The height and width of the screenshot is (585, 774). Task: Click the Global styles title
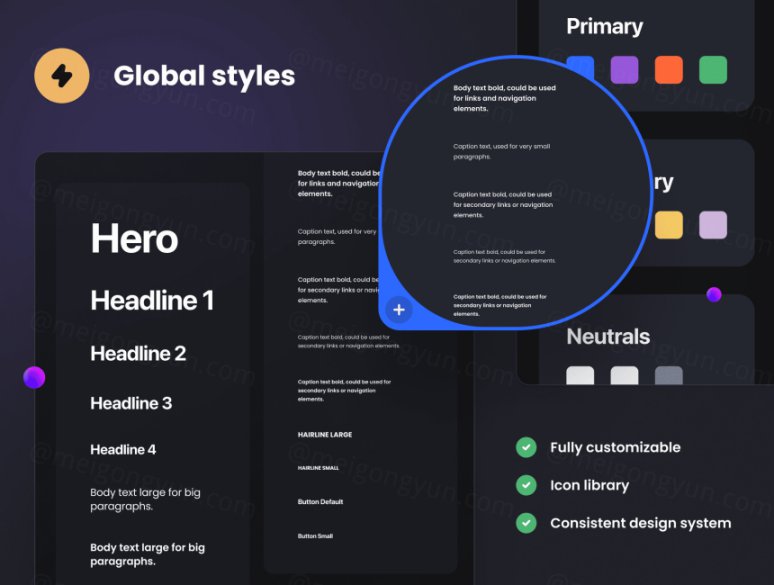(204, 76)
